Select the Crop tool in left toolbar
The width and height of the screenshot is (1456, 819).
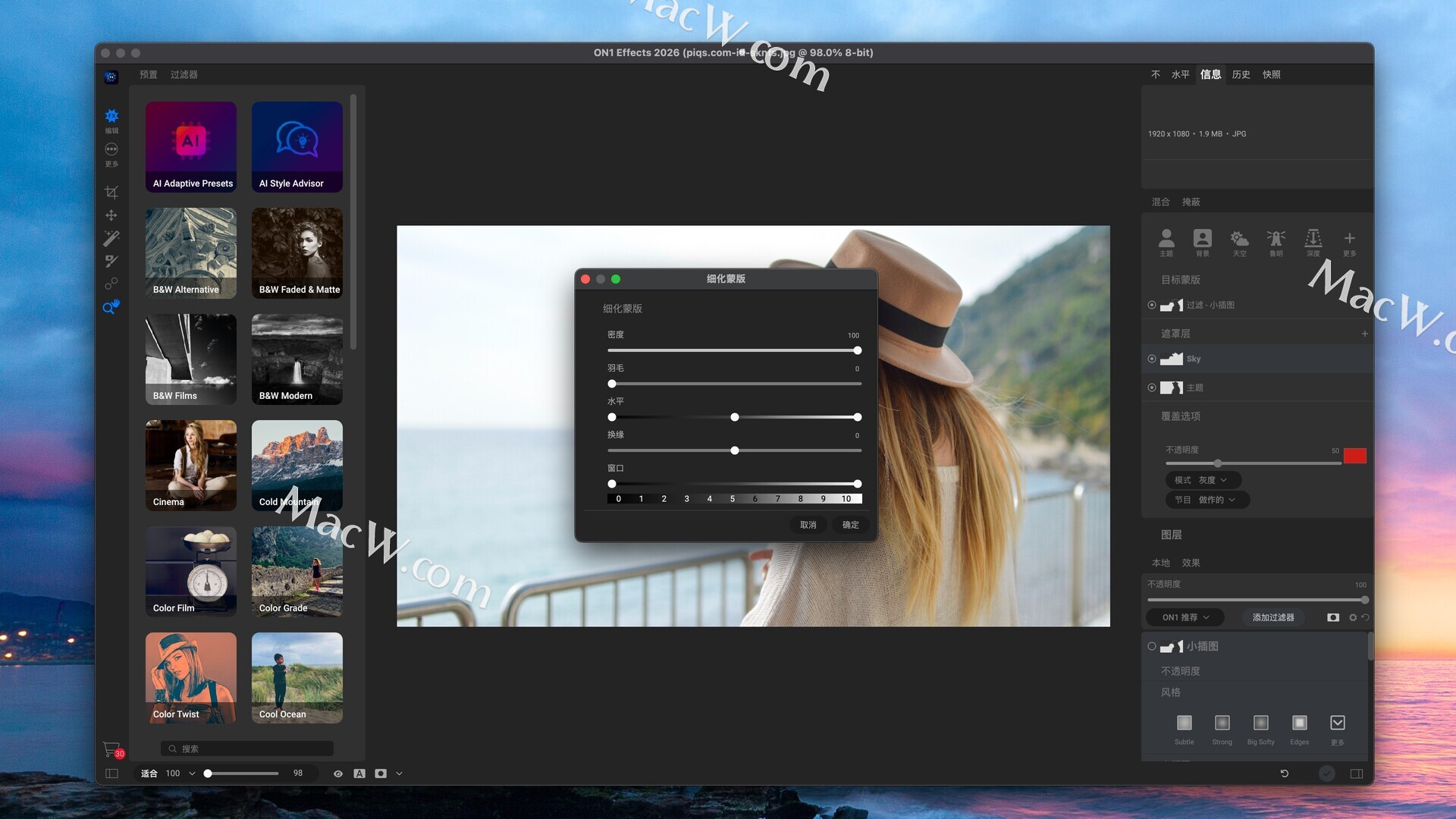click(x=111, y=192)
